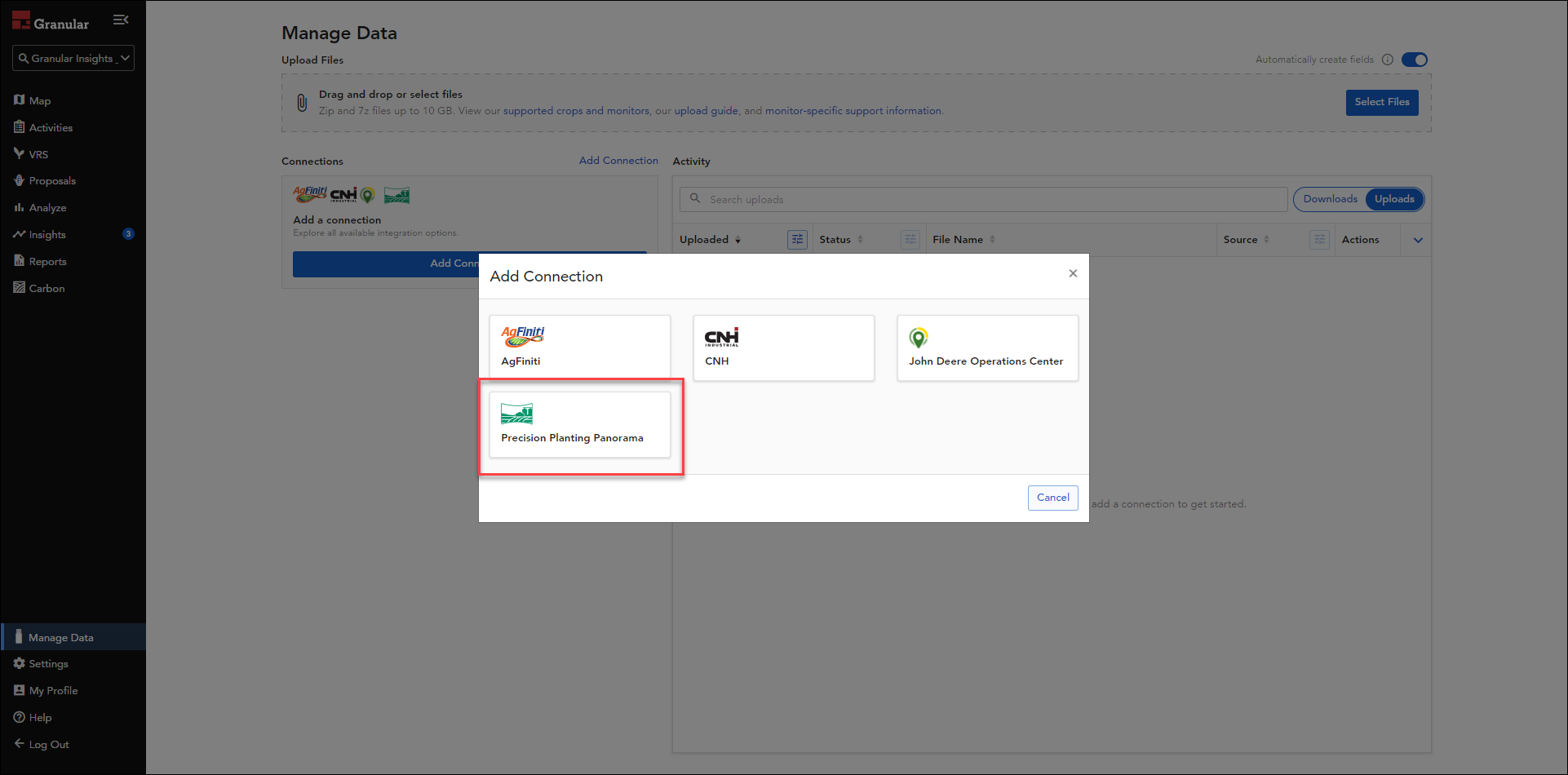Click the AgFiniti logo in Connections card
The image size is (1568, 775).
[310, 194]
